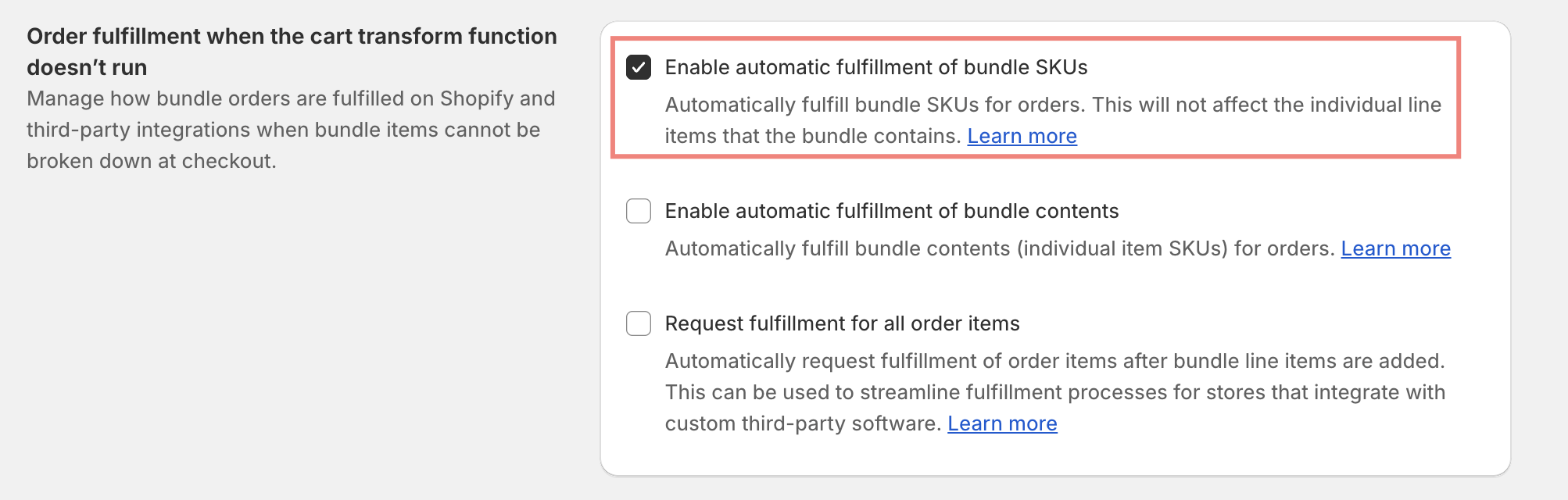Click the 'Enable automatic fulfillment of bundle SKUs' label
Viewport: 1568px width, 500px height.
click(x=876, y=67)
